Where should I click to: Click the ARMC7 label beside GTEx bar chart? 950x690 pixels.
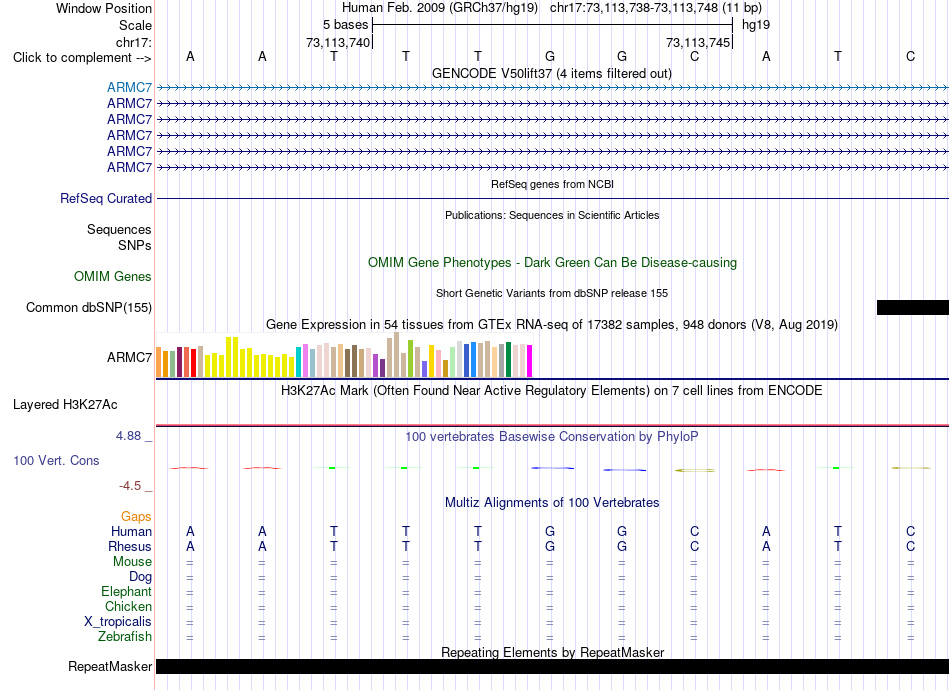[129, 357]
